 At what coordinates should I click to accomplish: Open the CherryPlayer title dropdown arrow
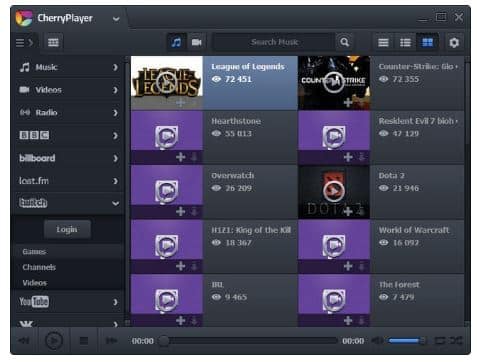[x=116, y=19]
